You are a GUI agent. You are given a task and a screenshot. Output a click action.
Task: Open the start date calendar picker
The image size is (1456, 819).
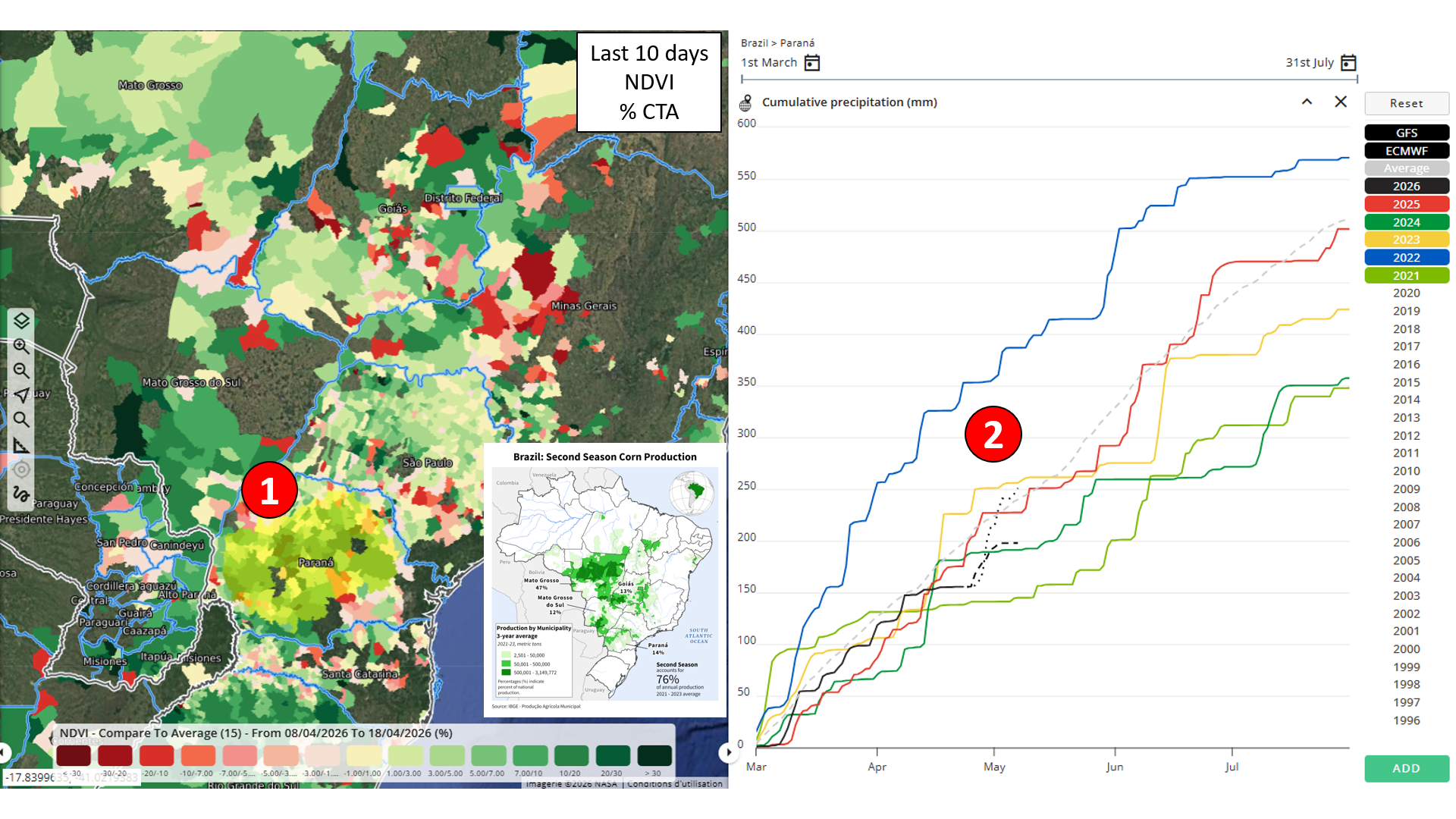[812, 62]
